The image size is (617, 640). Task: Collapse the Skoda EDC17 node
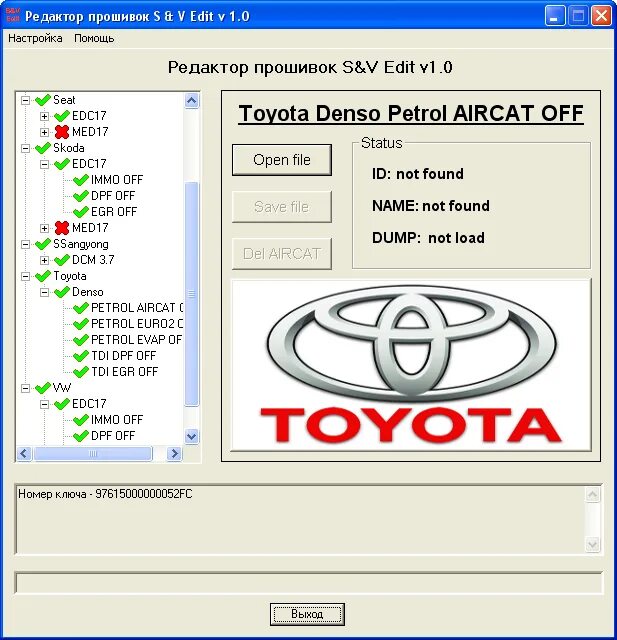coord(44,164)
